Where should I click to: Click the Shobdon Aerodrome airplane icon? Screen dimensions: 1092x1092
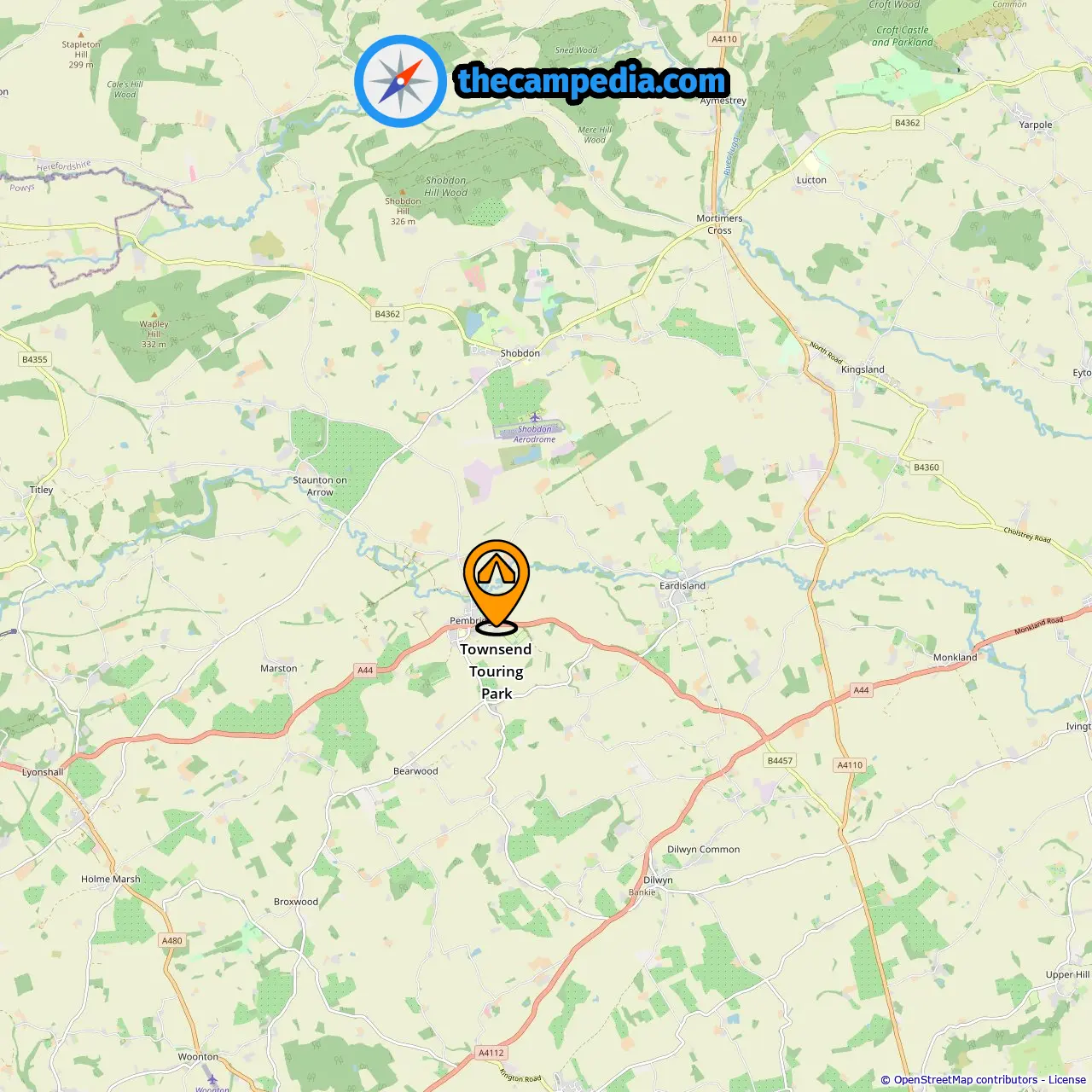coord(535,417)
